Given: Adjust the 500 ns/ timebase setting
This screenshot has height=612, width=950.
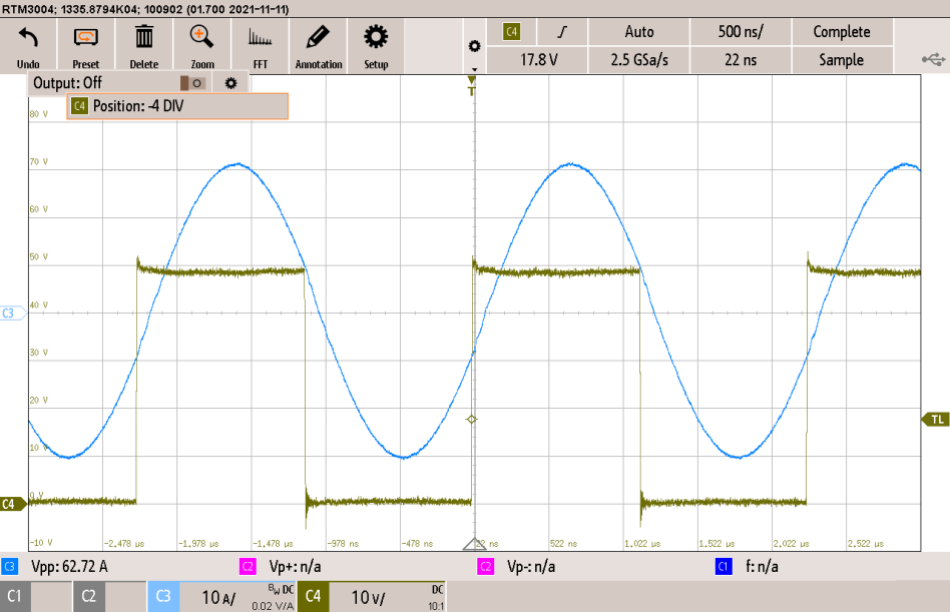Looking at the screenshot, I should pyautogui.click(x=740, y=32).
